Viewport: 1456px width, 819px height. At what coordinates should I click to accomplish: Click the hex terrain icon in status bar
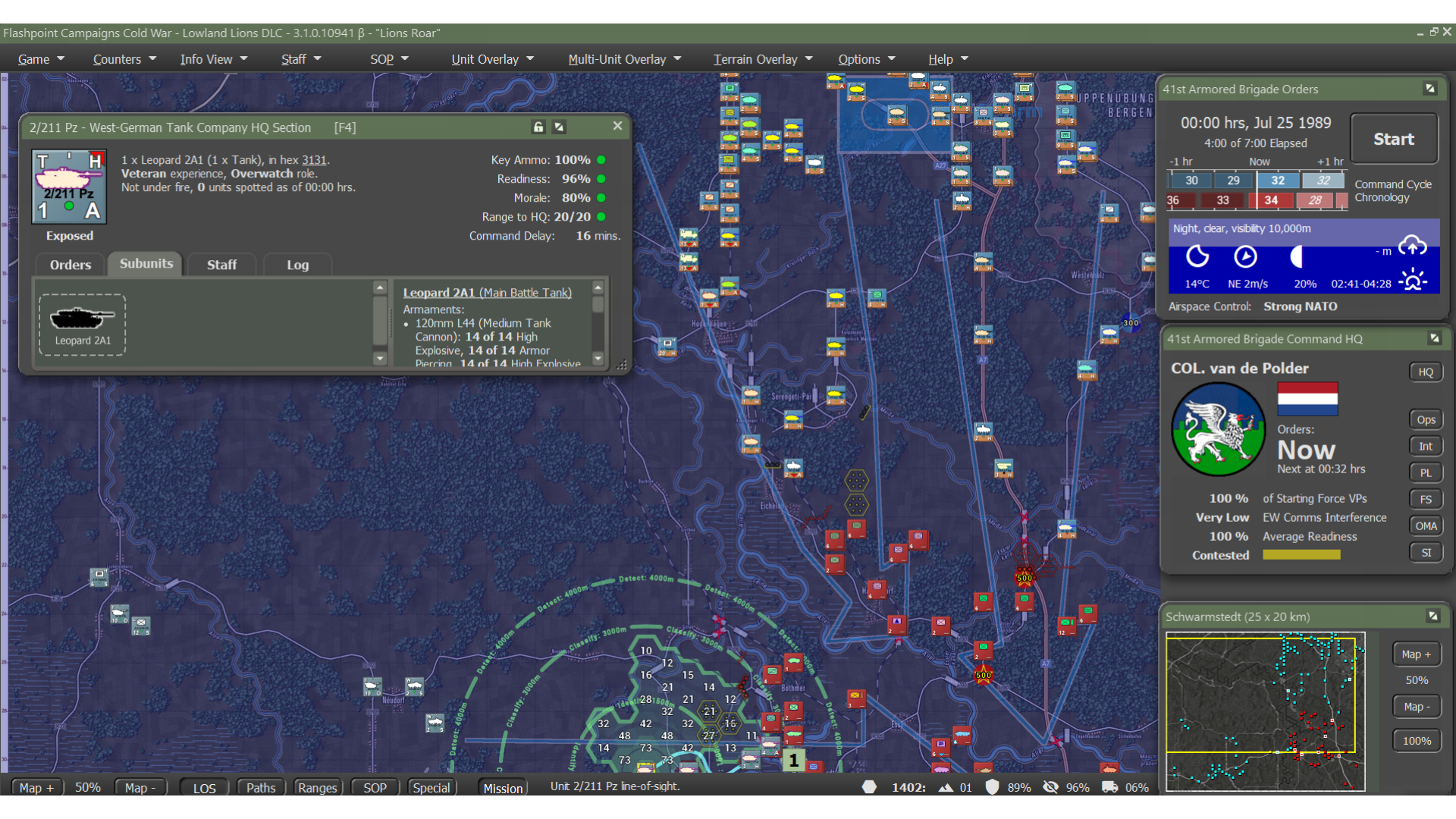click(869, 787)
